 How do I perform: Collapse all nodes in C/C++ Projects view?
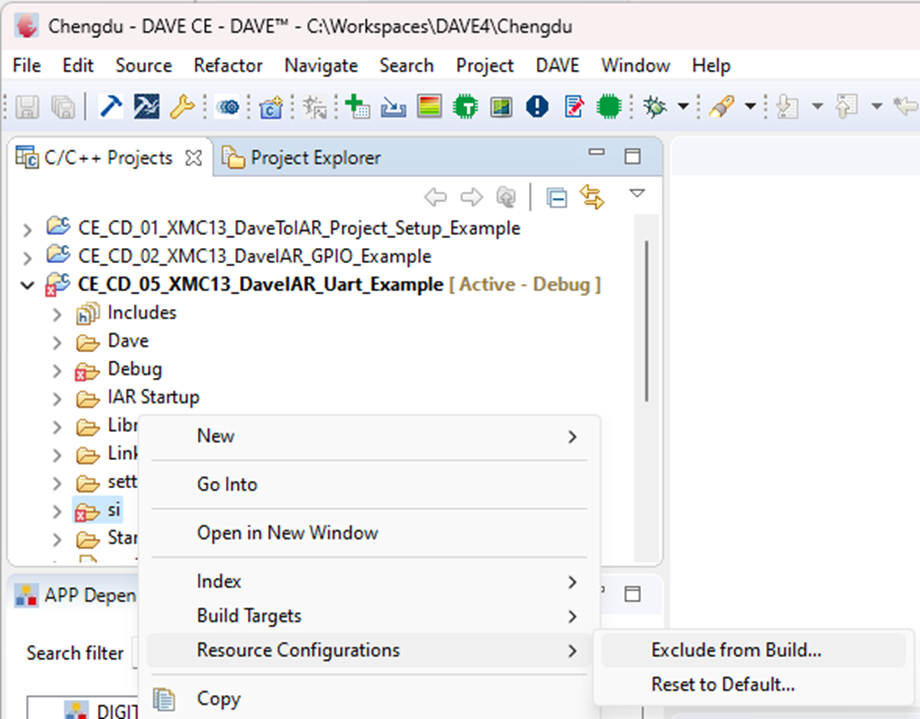tap(556, 197)
